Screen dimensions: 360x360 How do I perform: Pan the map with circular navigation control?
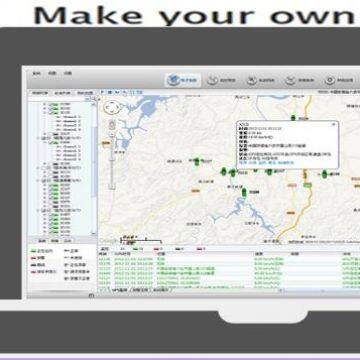click(110, 108)
